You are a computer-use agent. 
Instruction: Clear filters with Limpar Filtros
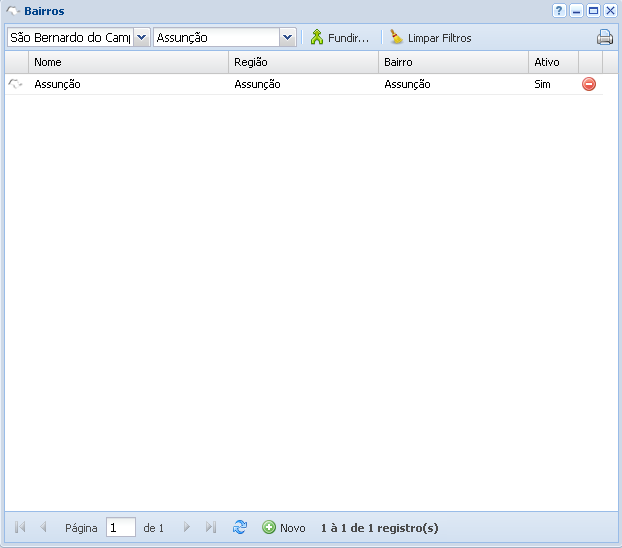click(430, 38)
